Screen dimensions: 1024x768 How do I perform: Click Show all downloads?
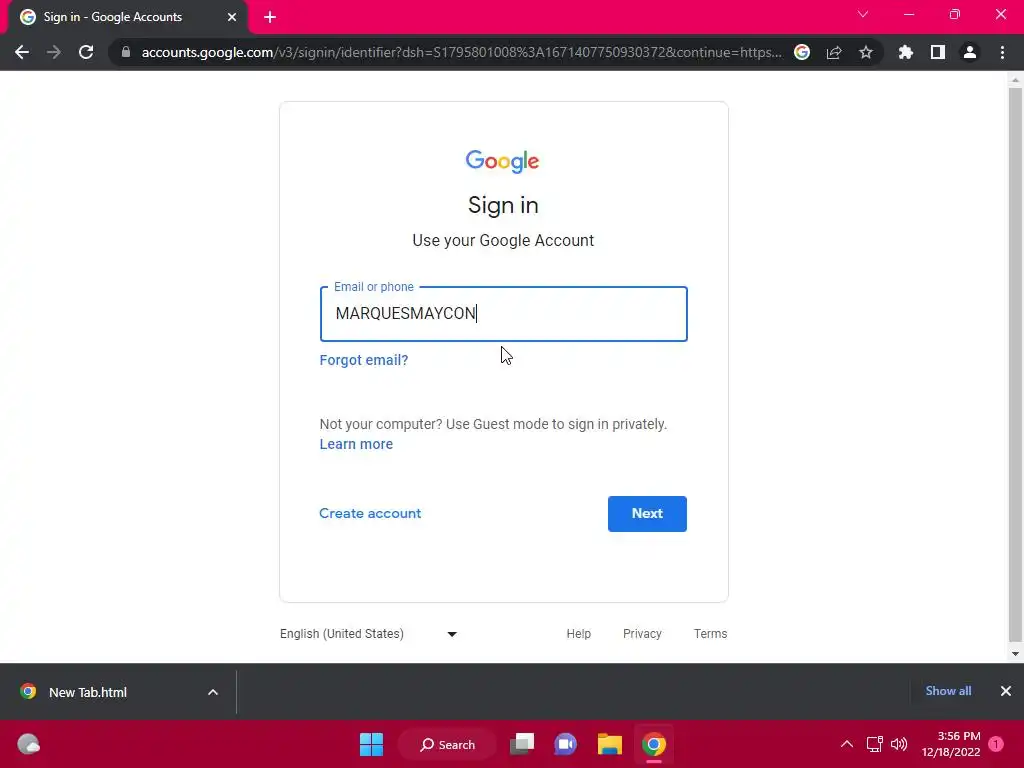[948, 691]
